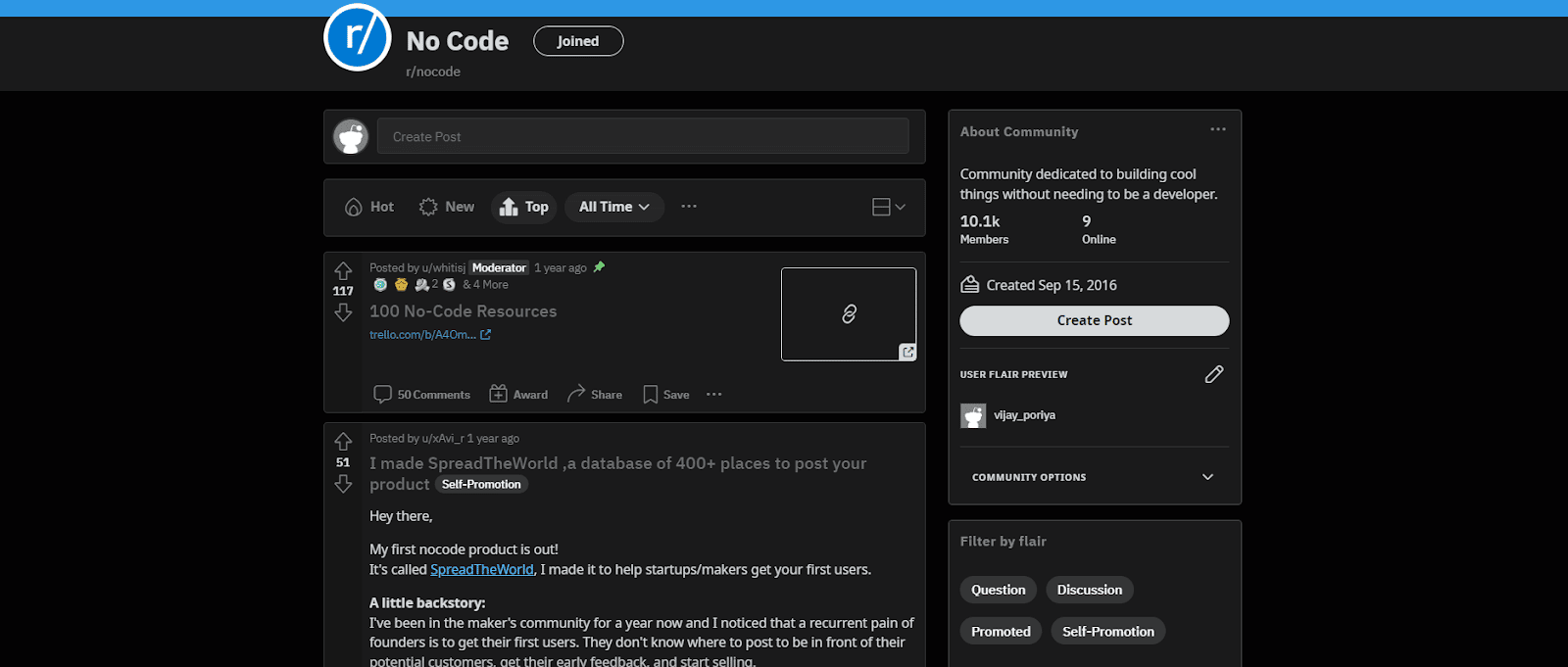Edit user flair with pencil icon
This screenshot has height=667, width=1568.
[x=1214, y=374]
